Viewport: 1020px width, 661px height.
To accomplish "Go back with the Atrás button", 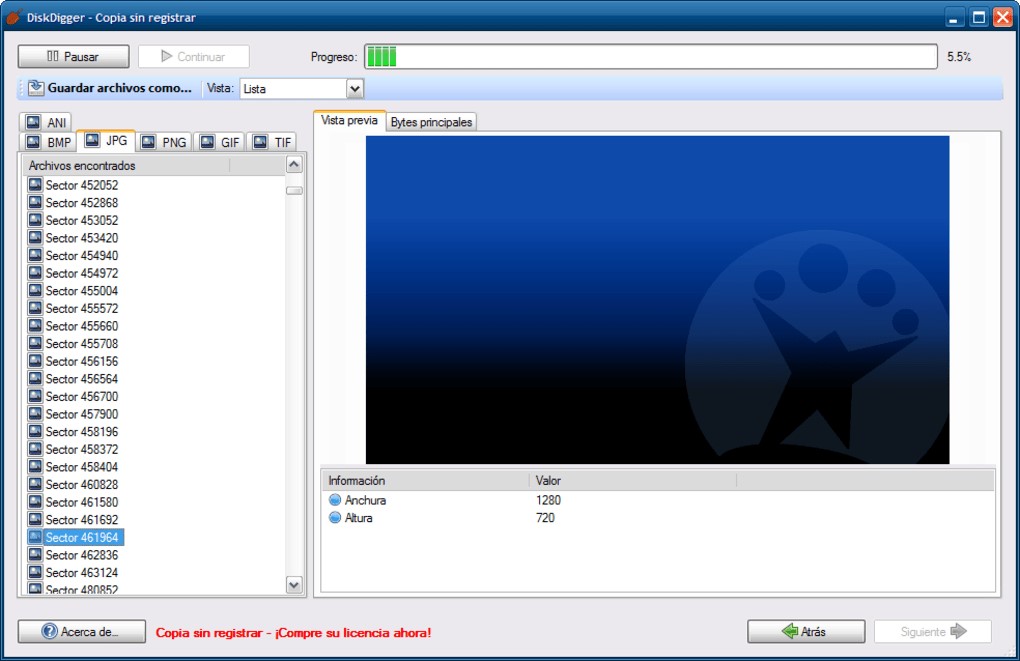I will [806, 632].
